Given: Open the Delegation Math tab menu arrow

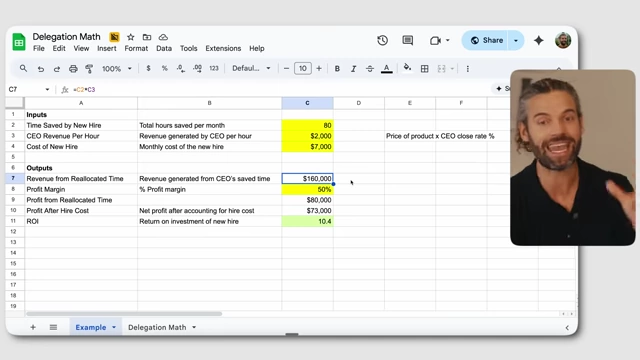Looking at the screenshot, I should [x=194, y=327].
